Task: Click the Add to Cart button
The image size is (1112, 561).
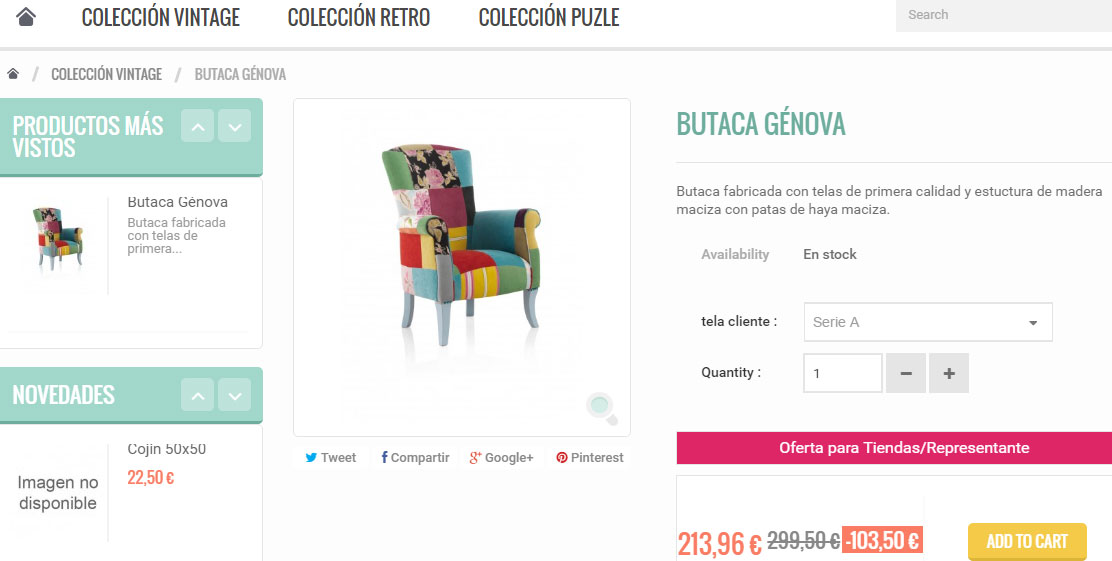Action: pos(1027,542)
